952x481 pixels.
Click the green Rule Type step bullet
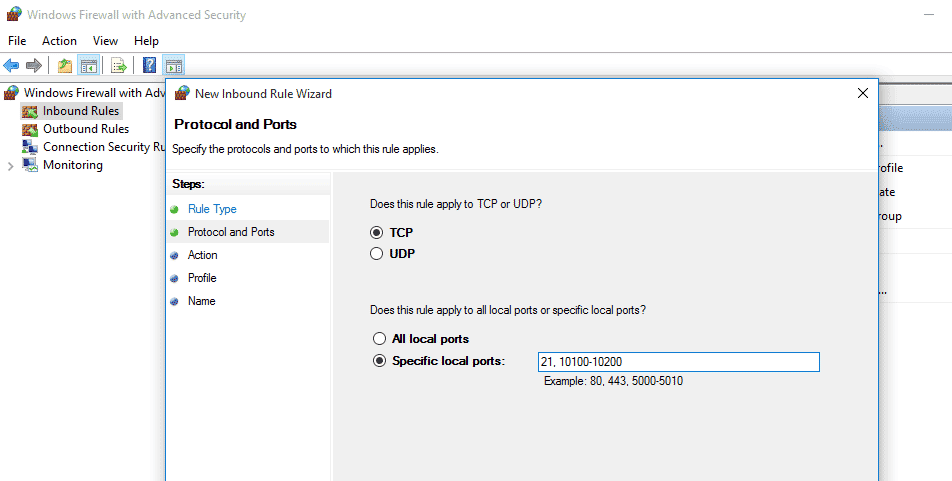tap(174, 210)
